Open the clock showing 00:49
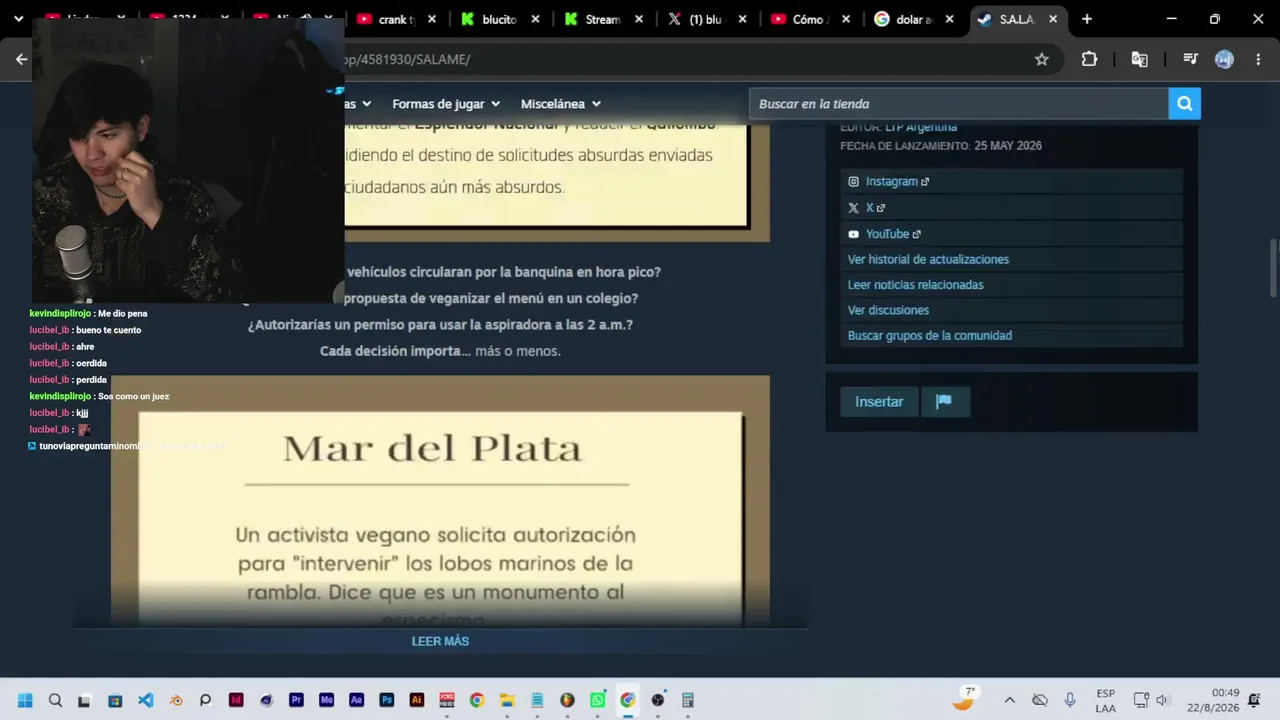Viewport: 1280px width, 720px height. pos(1212,700)
